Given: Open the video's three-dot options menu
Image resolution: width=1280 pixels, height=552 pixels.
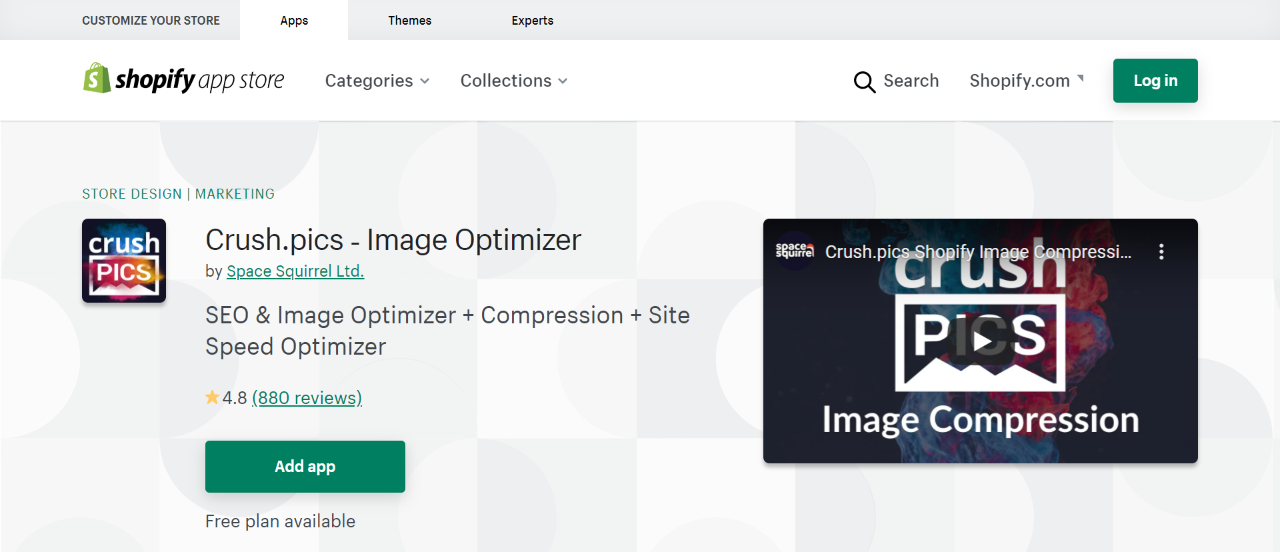Looking at the screenshot, I should [x=1161, y=252].
